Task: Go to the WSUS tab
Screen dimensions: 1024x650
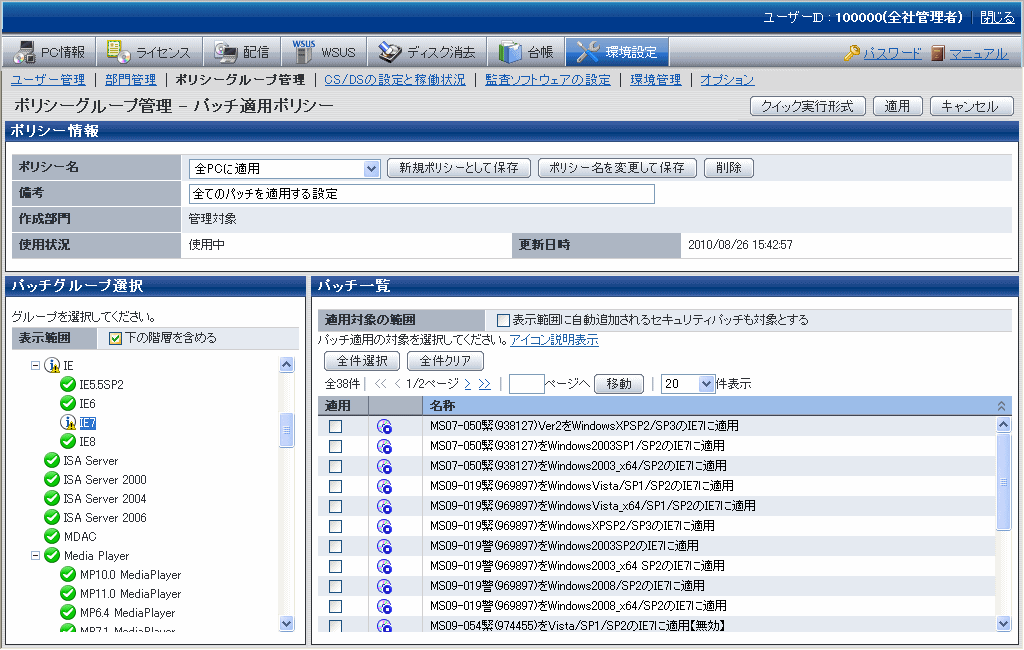Action: point(324,52)
